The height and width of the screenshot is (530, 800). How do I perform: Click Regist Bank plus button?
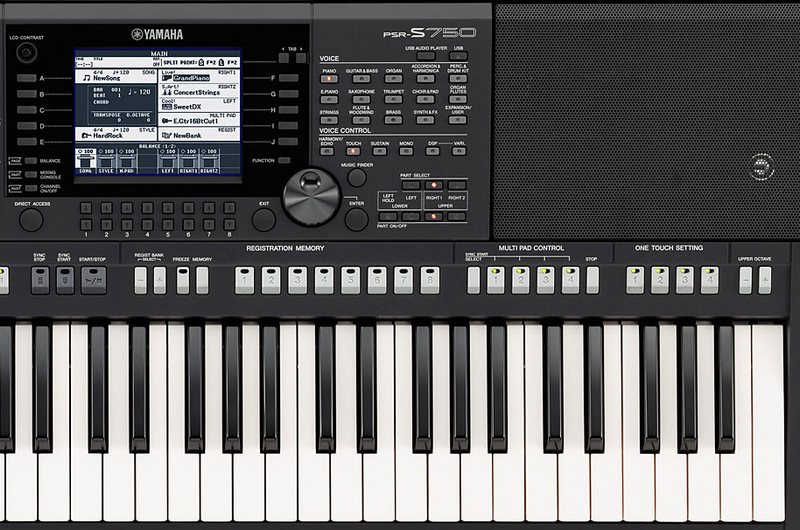coord(160,280)
